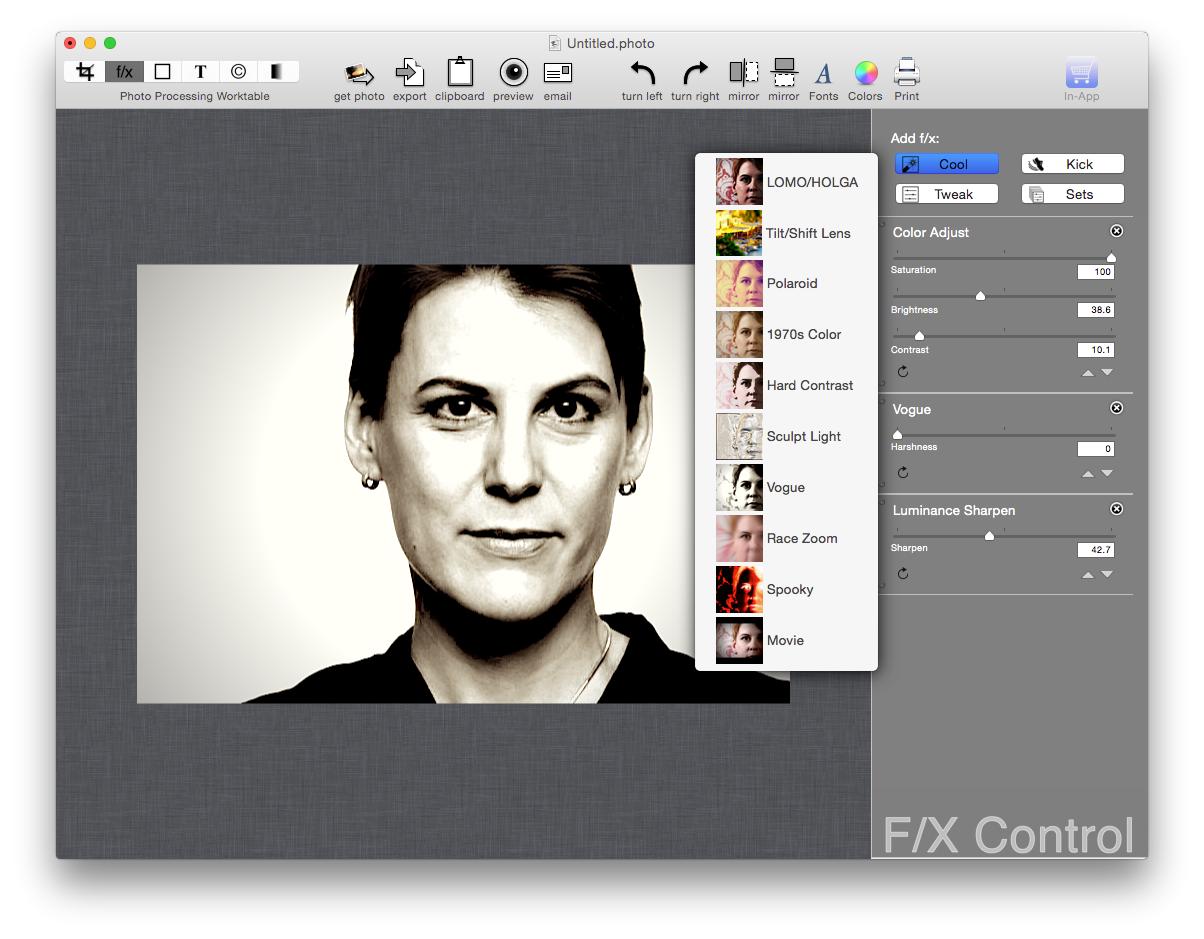Open the Sets menu
Viewport: 1204px width, 939px height.
[1073, 194]
